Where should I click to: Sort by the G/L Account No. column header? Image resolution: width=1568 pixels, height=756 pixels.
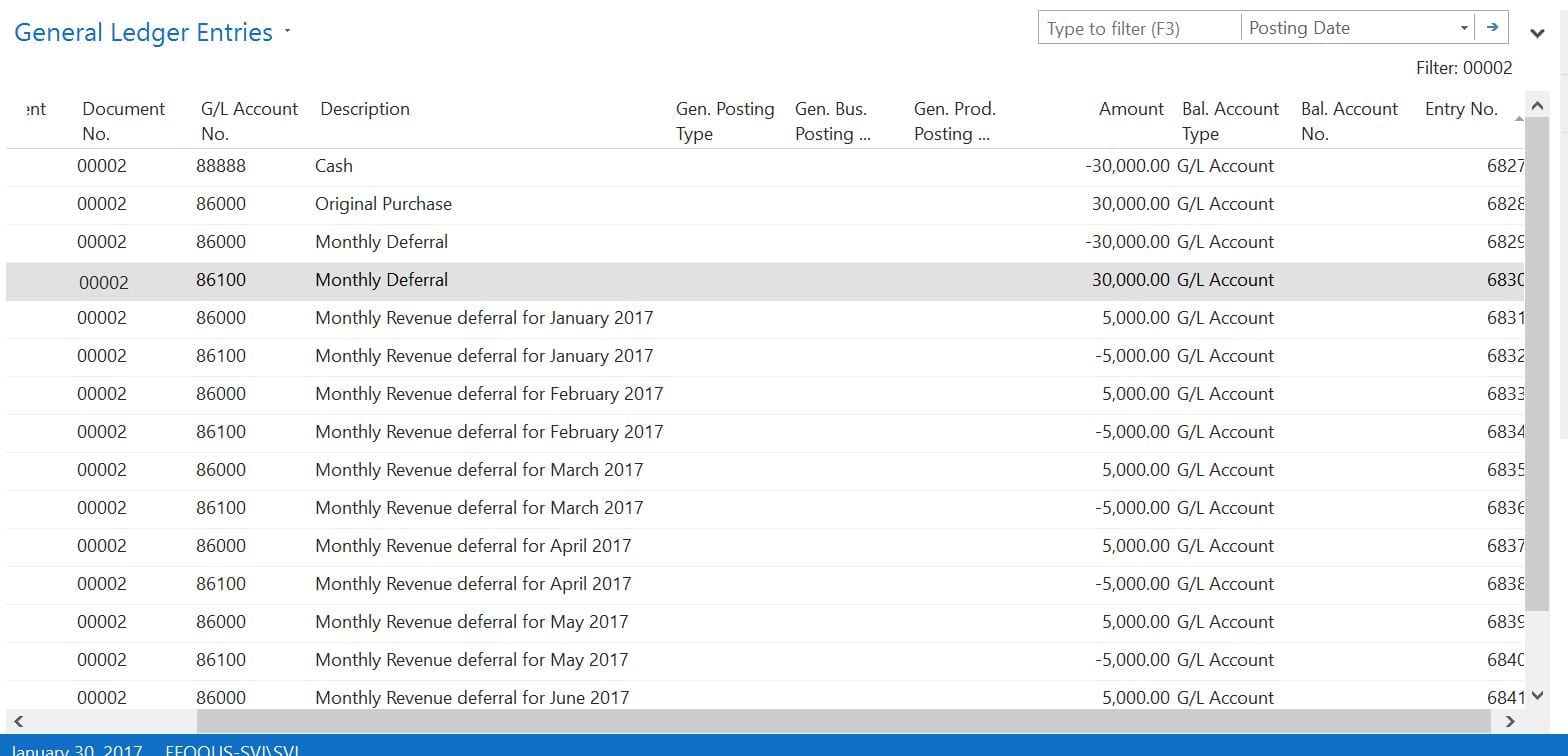249,121
